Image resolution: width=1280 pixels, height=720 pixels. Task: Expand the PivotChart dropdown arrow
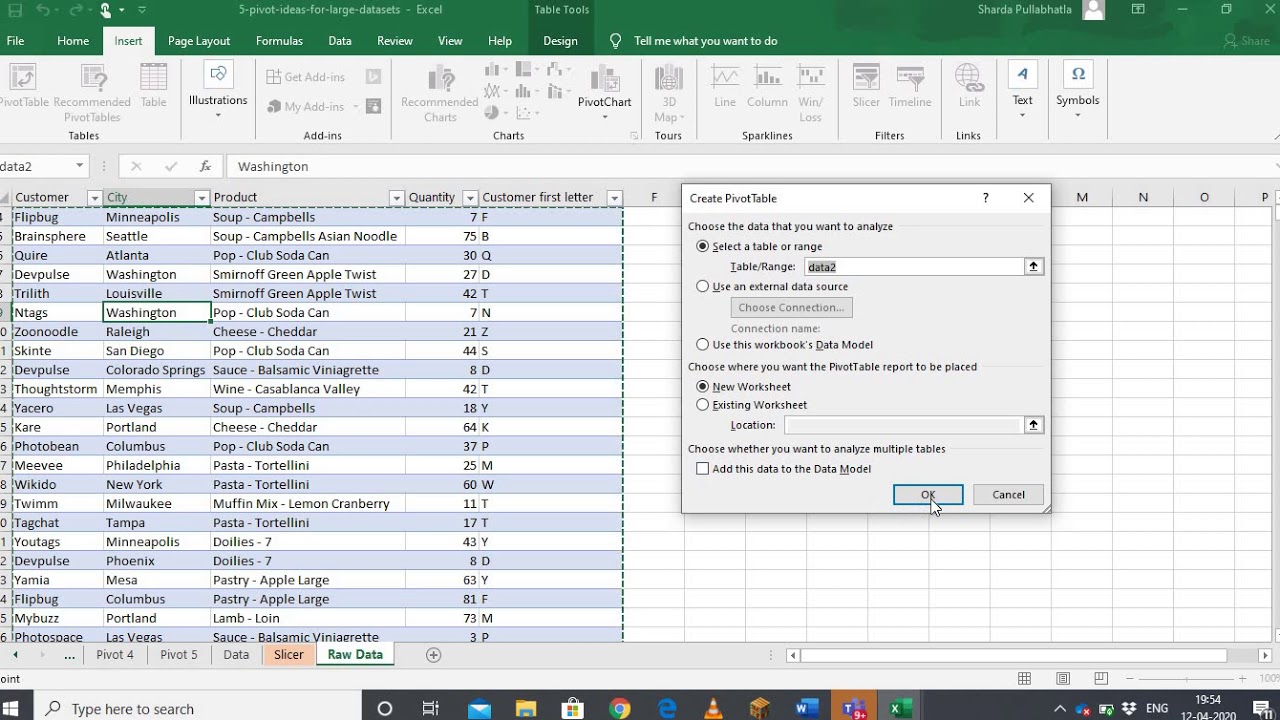[x=604, y=116]
